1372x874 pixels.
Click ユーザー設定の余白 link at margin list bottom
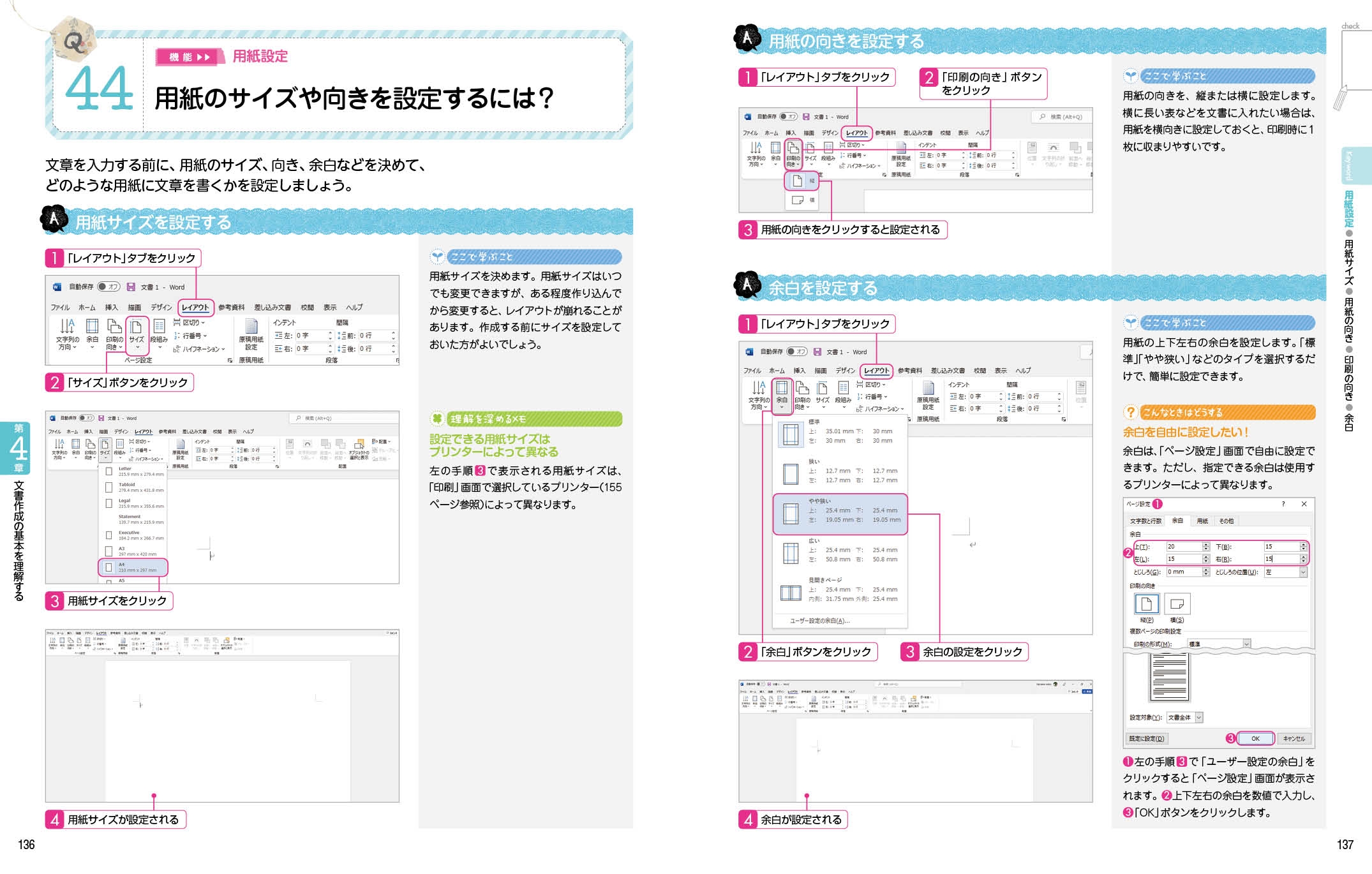pos(820,621)
